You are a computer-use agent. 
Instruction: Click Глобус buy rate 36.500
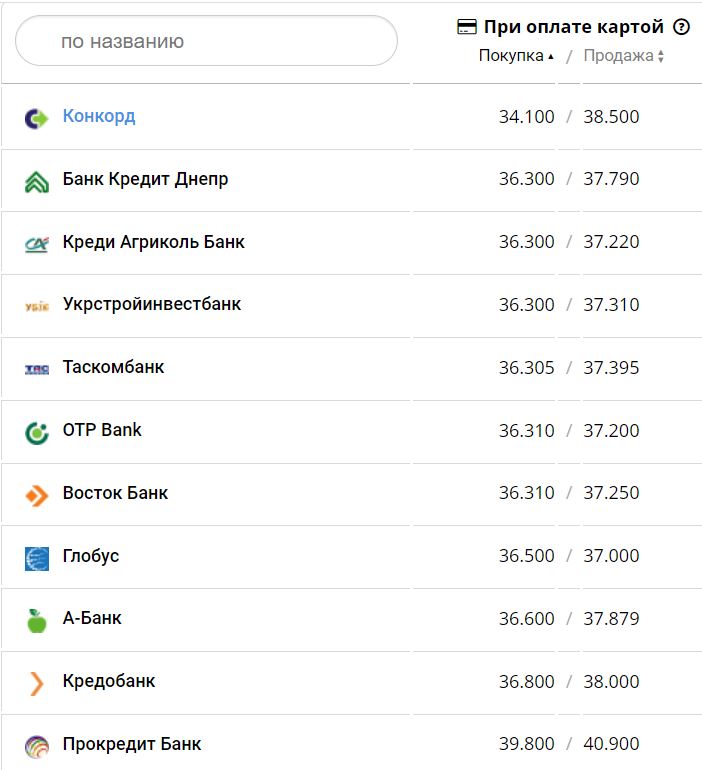tap(526, 556)
